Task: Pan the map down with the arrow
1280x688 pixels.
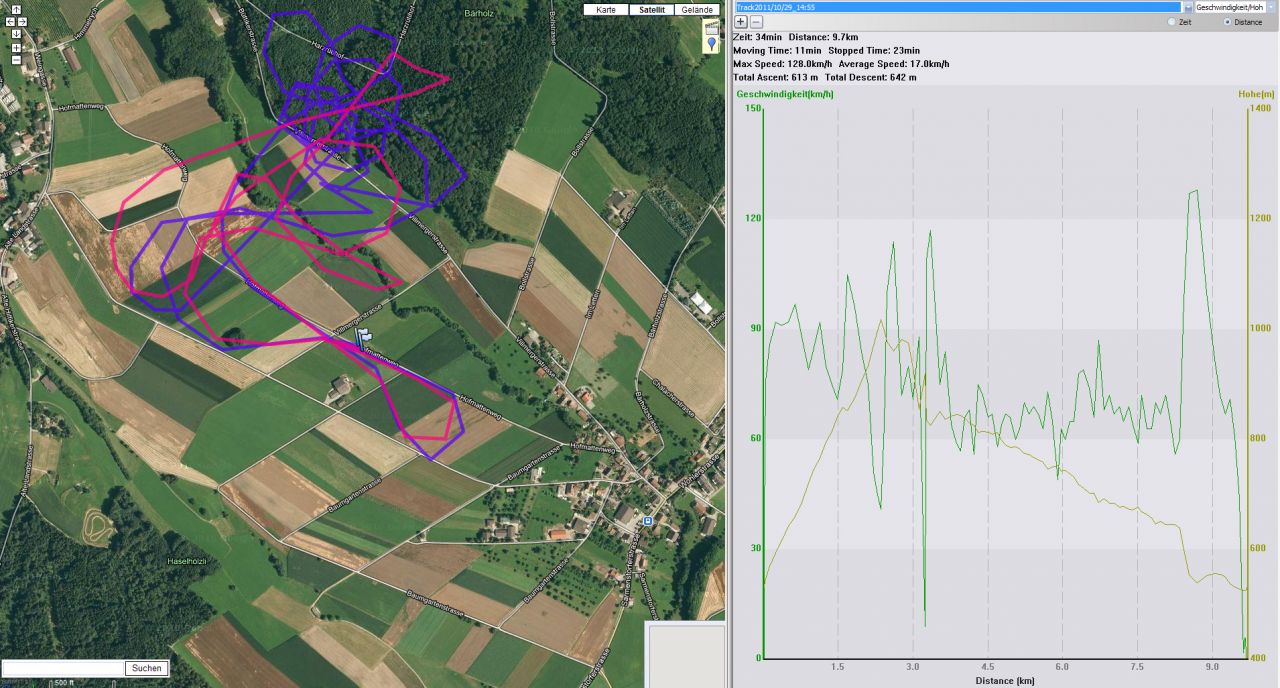Action: (x=16, y=33)
